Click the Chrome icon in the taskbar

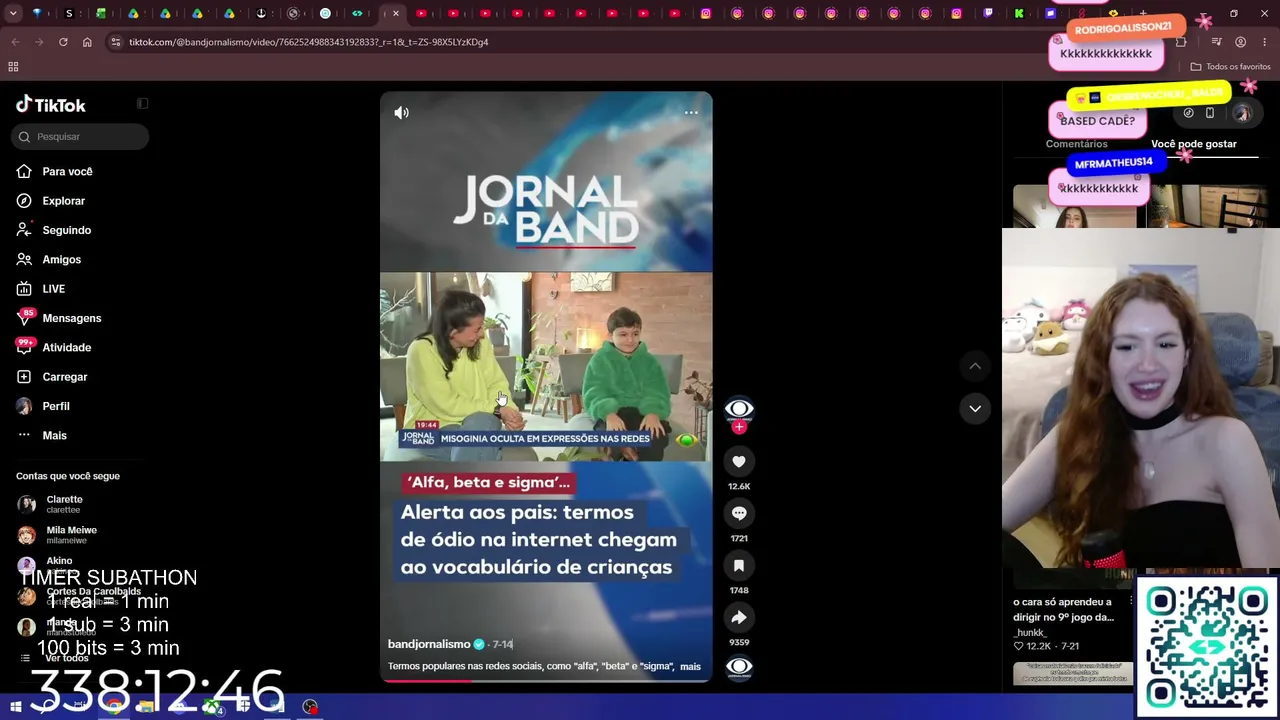114,707
